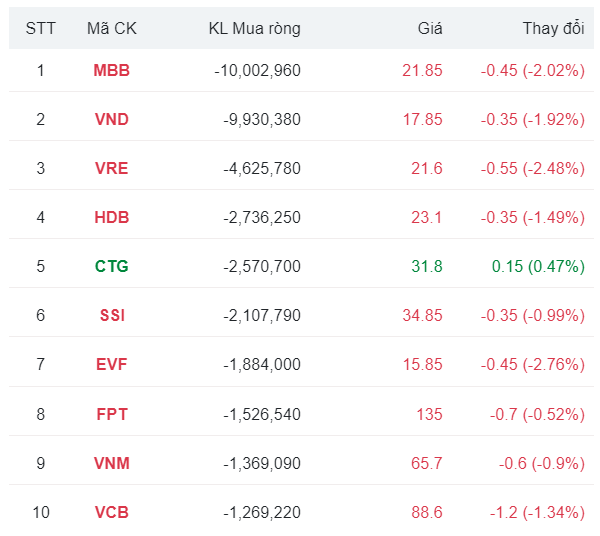Select net volume -1,369,090 for VNM
The width and height of the screenshot is (600, 536).
click(x=262, y=464)
